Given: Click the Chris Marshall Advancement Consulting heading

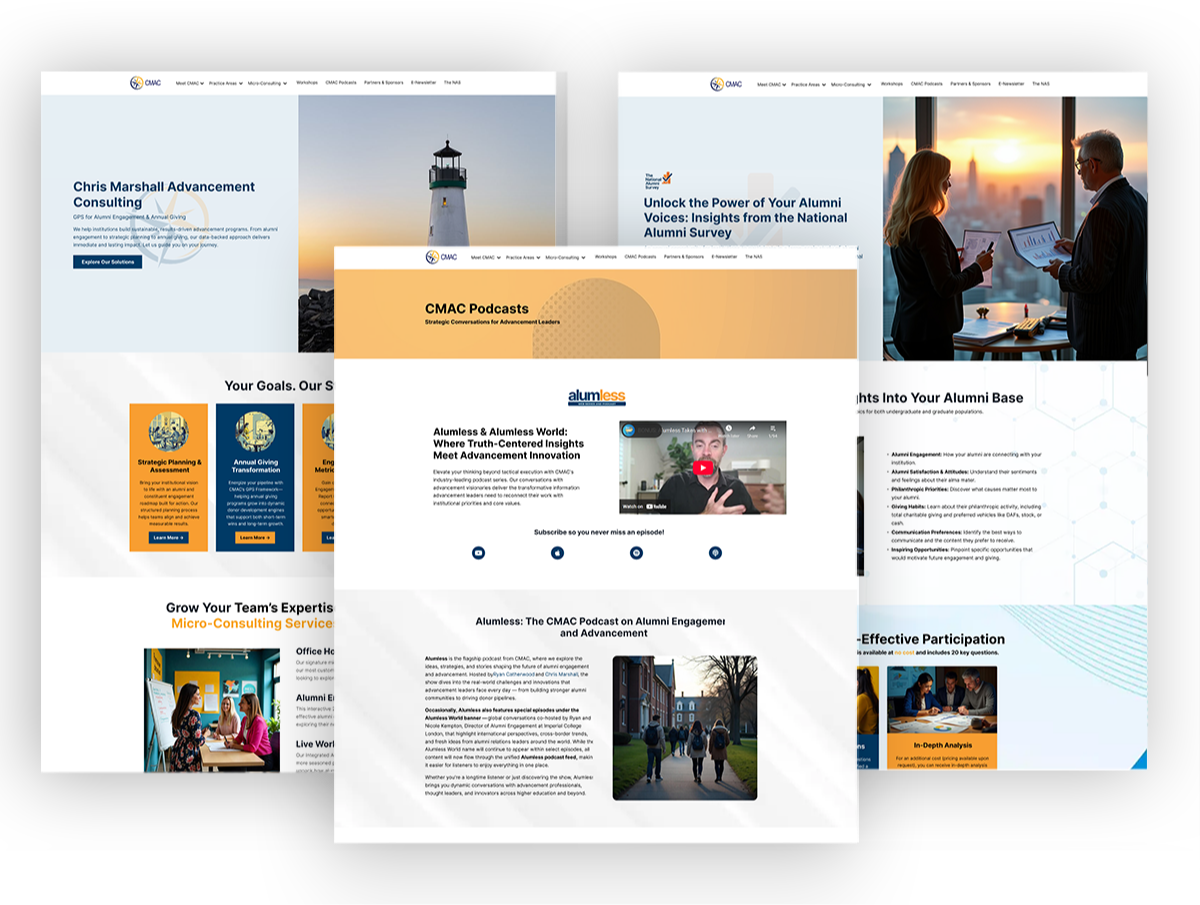Looking at the screenshot, I should click(x=164, y=194).
